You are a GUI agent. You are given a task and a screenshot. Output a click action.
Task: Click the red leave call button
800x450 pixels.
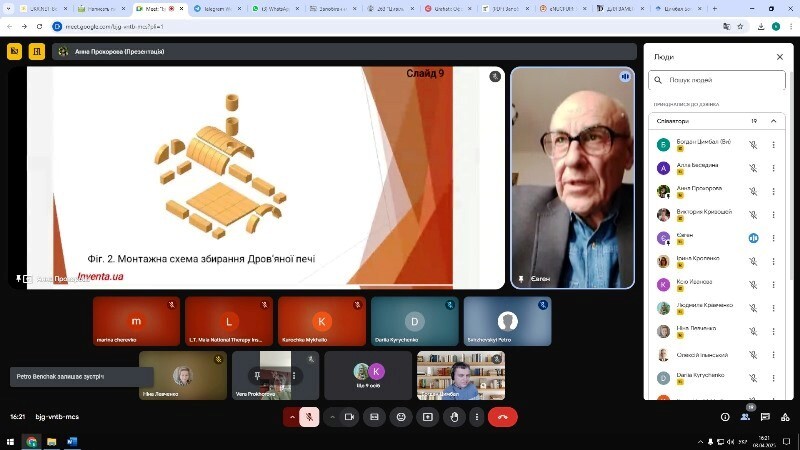coord(502,417)
